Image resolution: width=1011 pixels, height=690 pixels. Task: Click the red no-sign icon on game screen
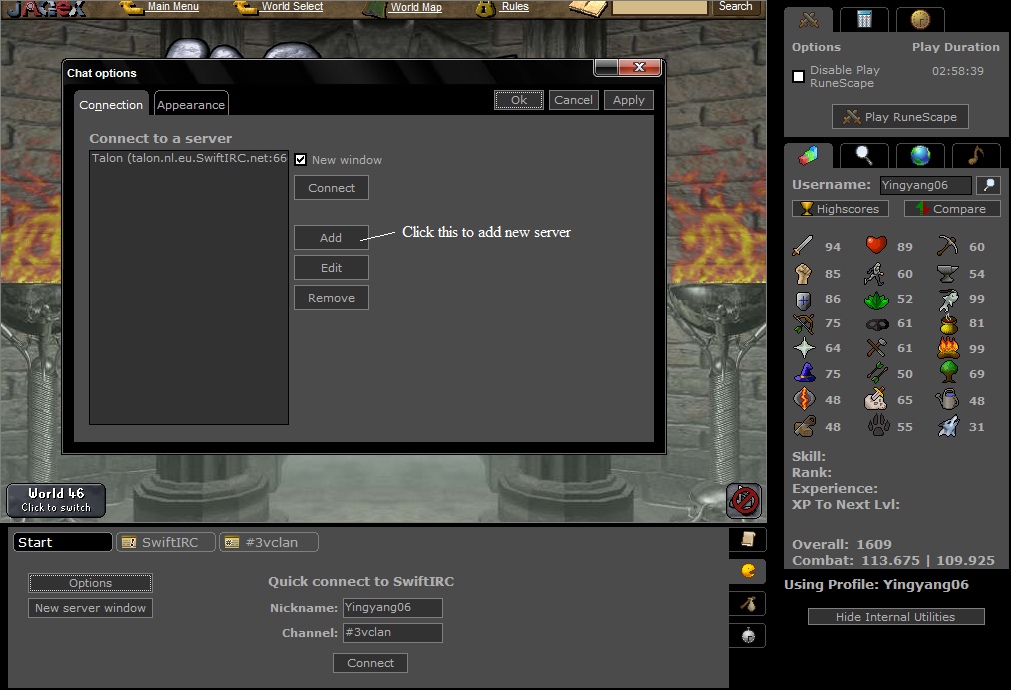(x=745, y=500)
